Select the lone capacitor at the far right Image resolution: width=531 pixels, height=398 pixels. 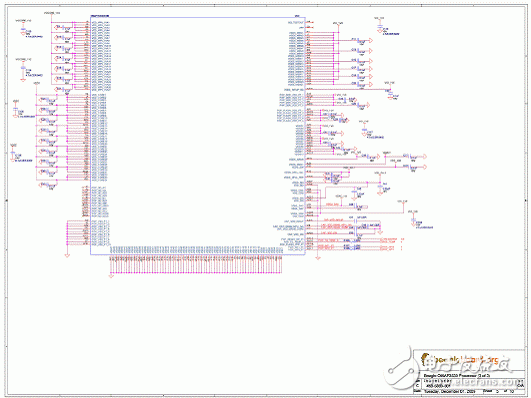[x=413, y=221]
